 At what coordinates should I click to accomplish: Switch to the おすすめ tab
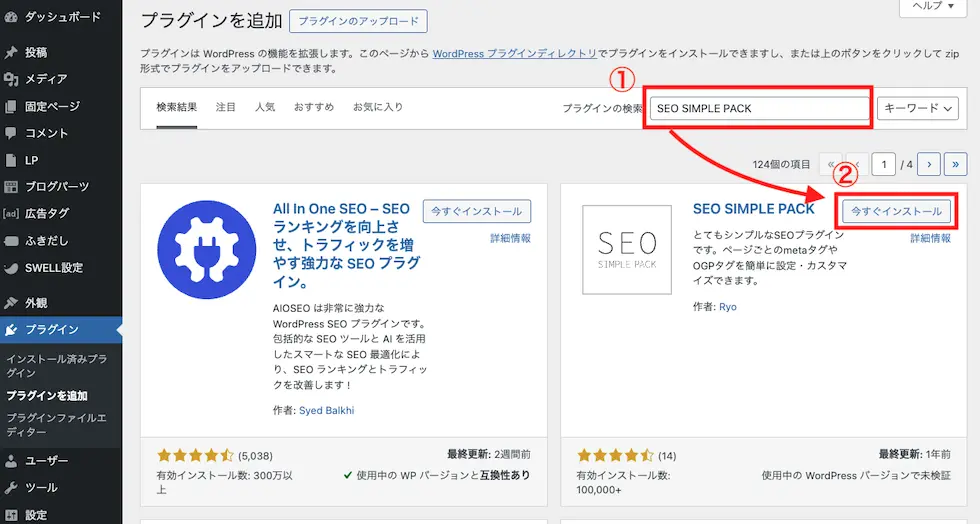(x=314, y=107)
